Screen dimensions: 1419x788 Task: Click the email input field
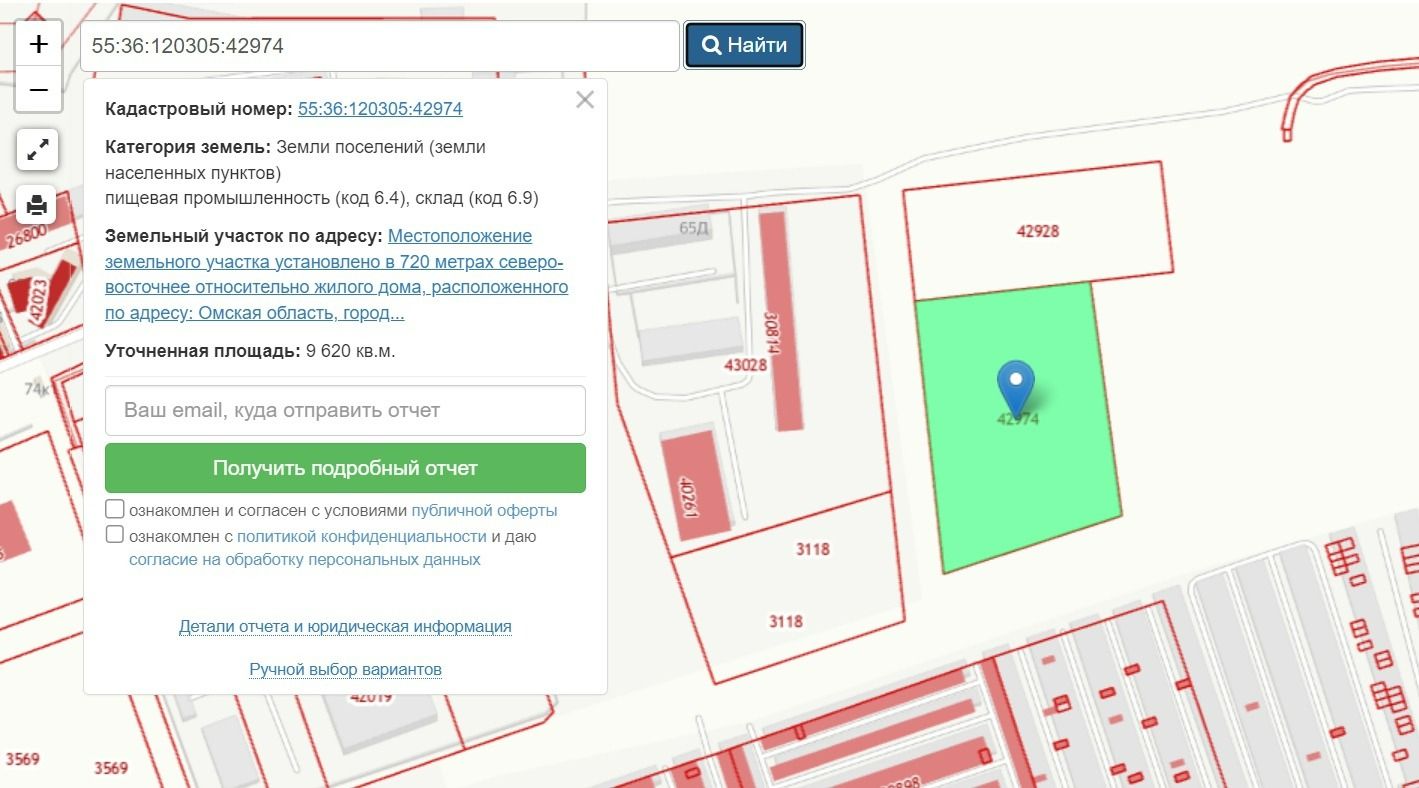(x=345, y=410)
